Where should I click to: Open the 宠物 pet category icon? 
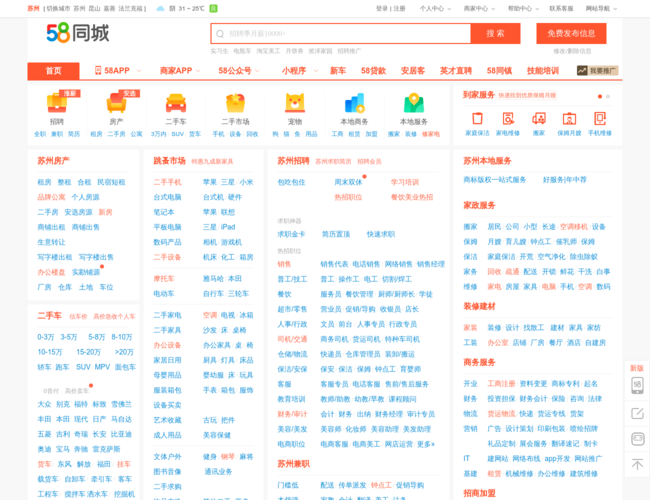tap(295, 103)
